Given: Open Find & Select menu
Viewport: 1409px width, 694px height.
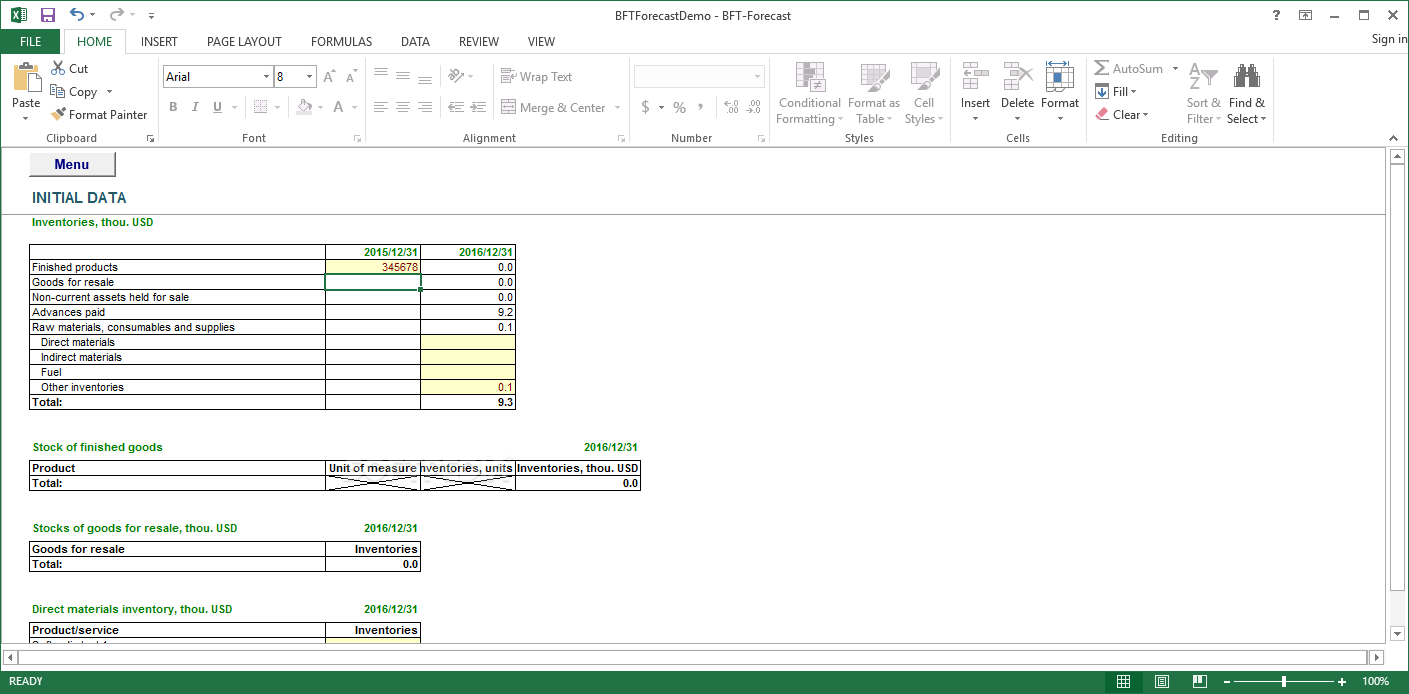Looking at the screenshot, I should (x=1247, y=93).
